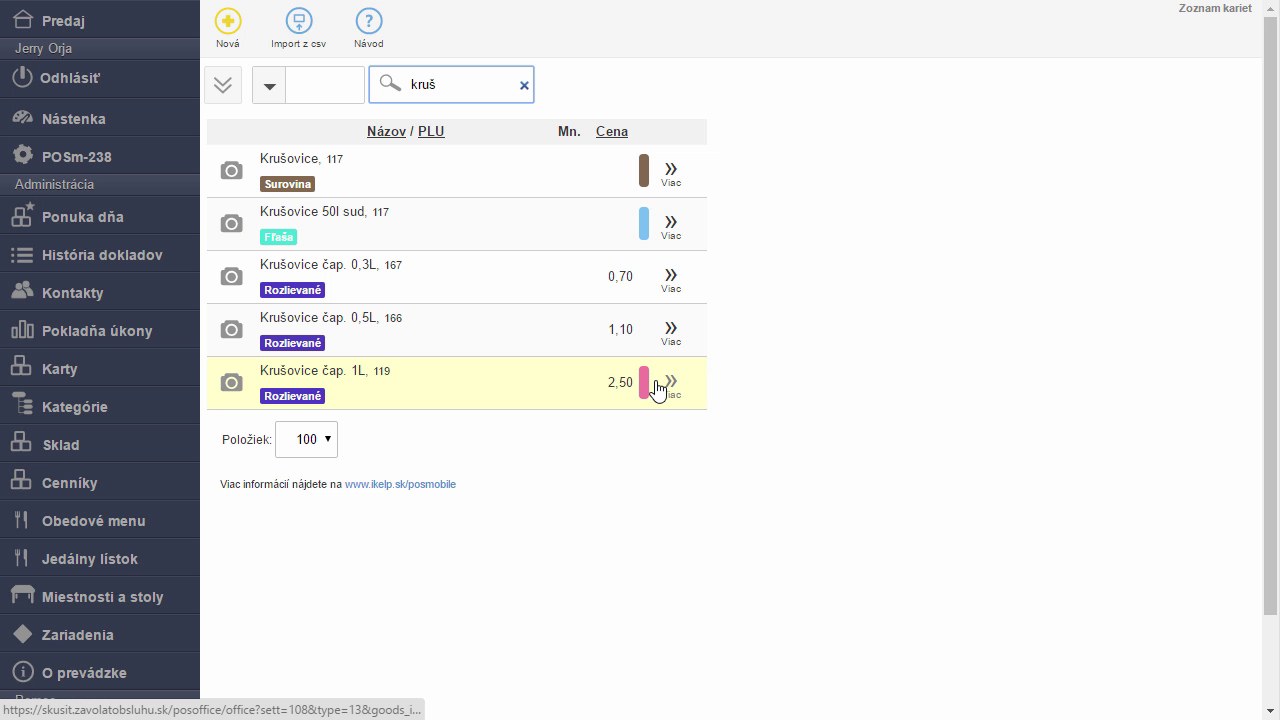The width and height of the screenshot is (1280, 720).
Task: Sort the list by PLU
Action: [431, 131]
